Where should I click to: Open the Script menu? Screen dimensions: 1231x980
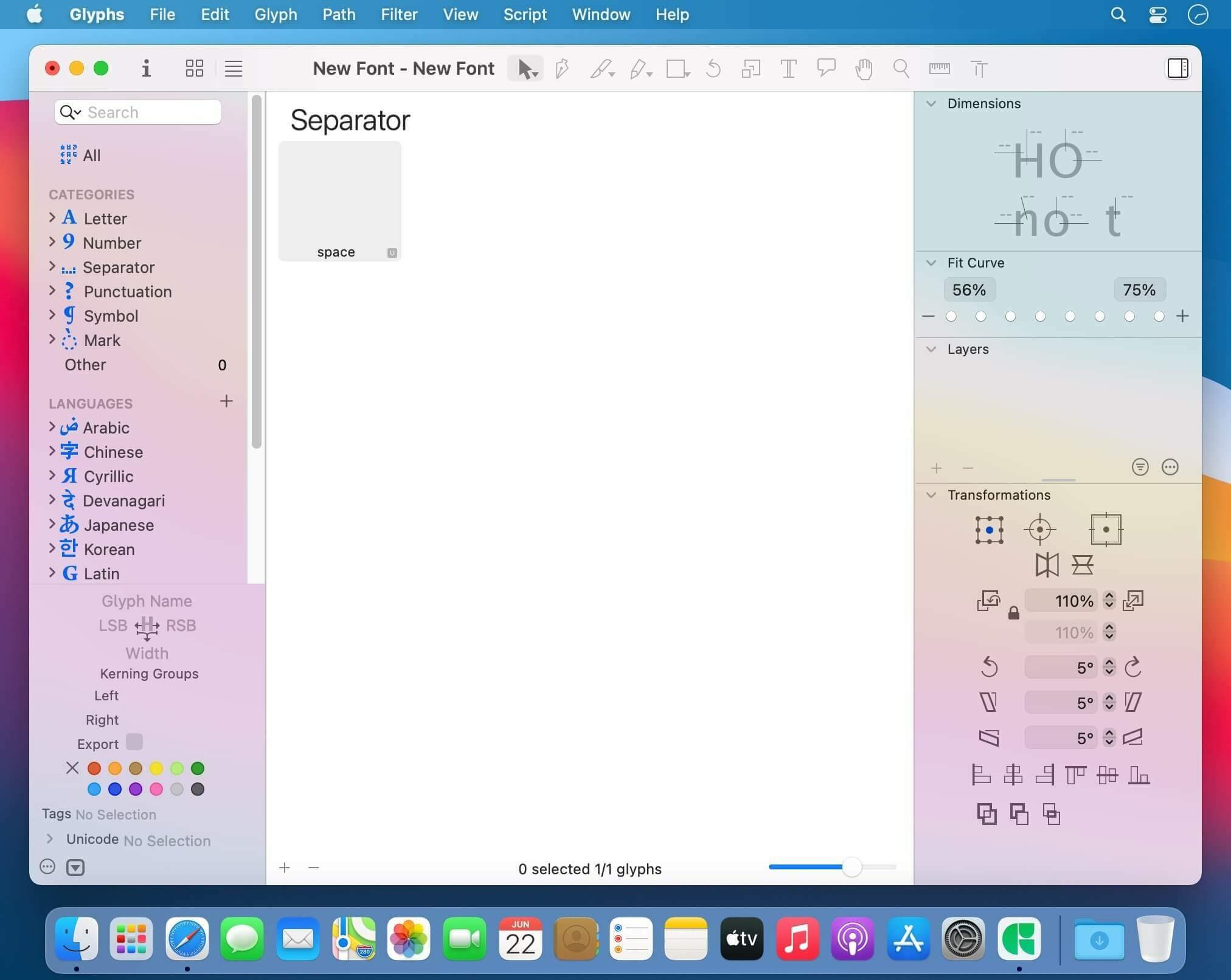(x=525, y=15)
